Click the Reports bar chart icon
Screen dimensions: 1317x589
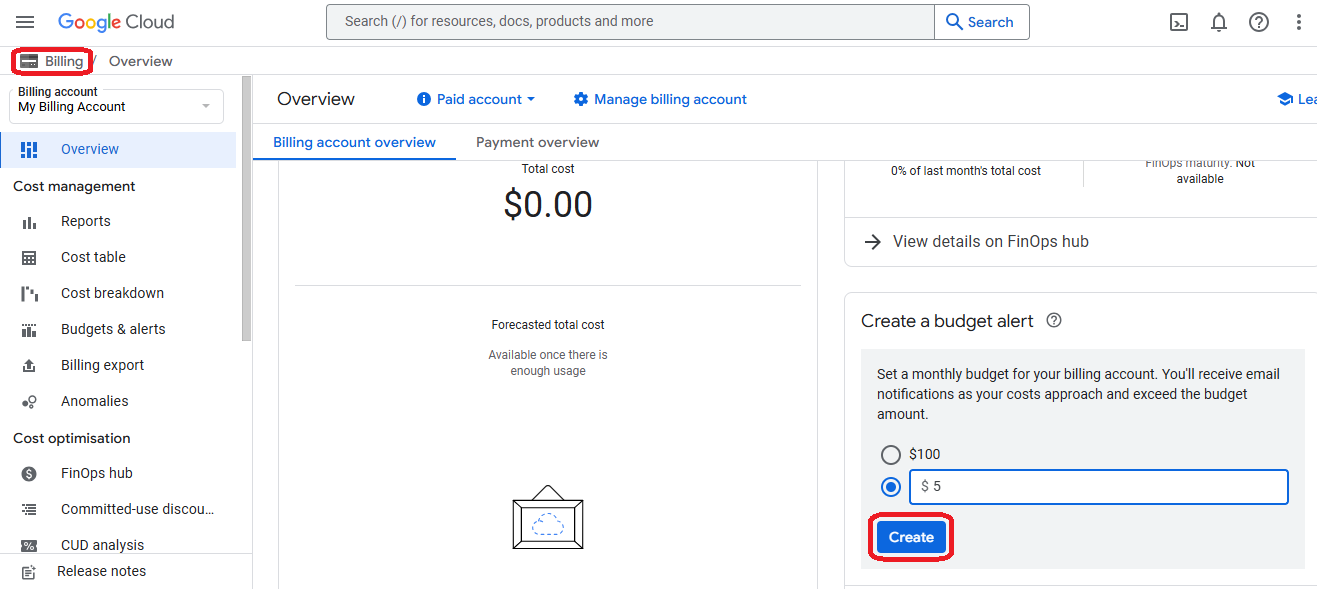29,222
